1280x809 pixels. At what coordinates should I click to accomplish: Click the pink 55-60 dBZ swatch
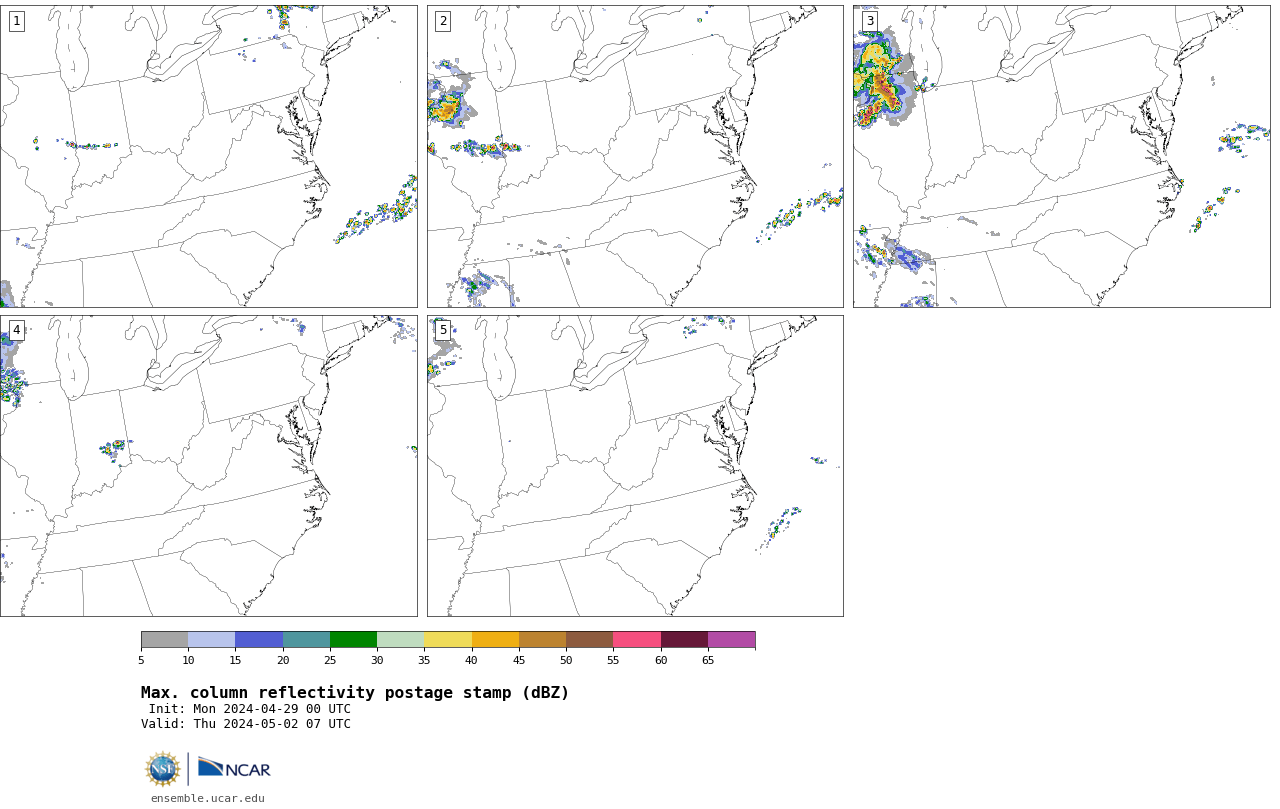(637, 640)
